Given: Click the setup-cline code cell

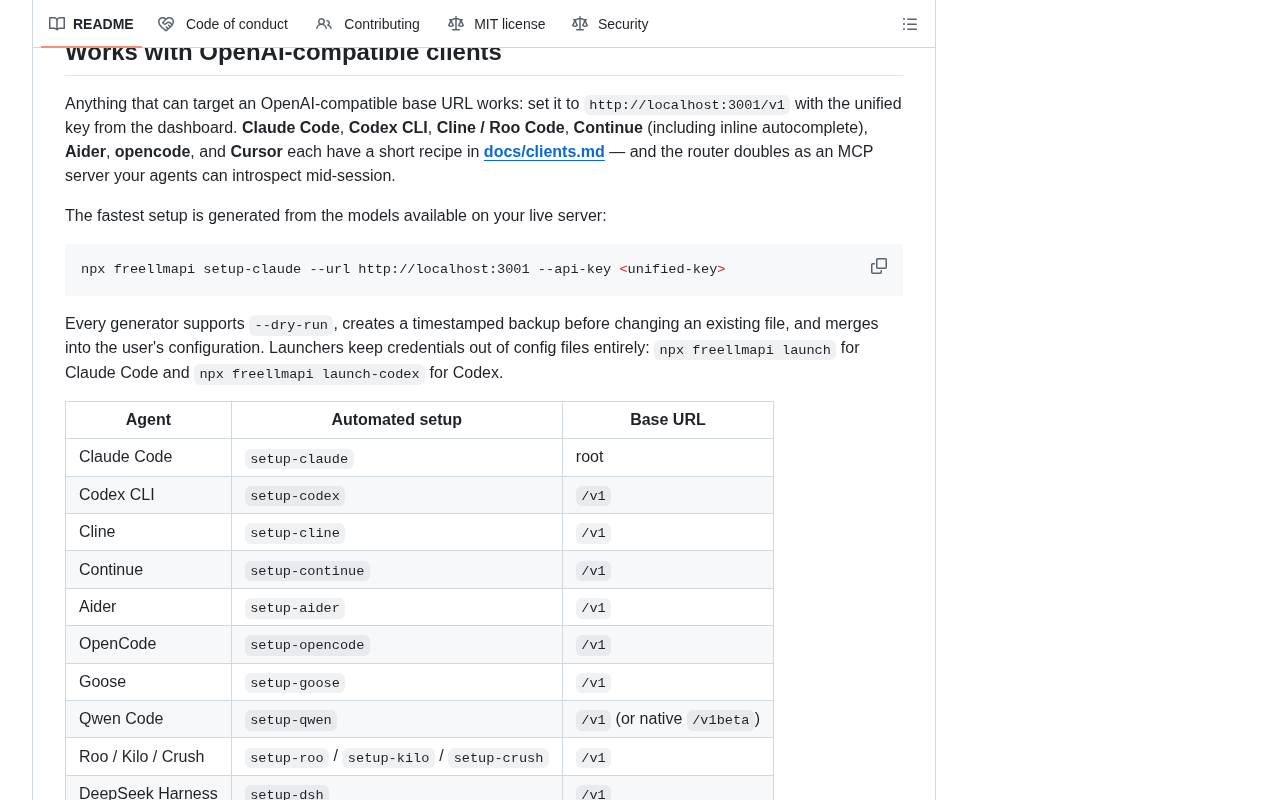Looking at the screenshot, I should click(x=295, y=533).
